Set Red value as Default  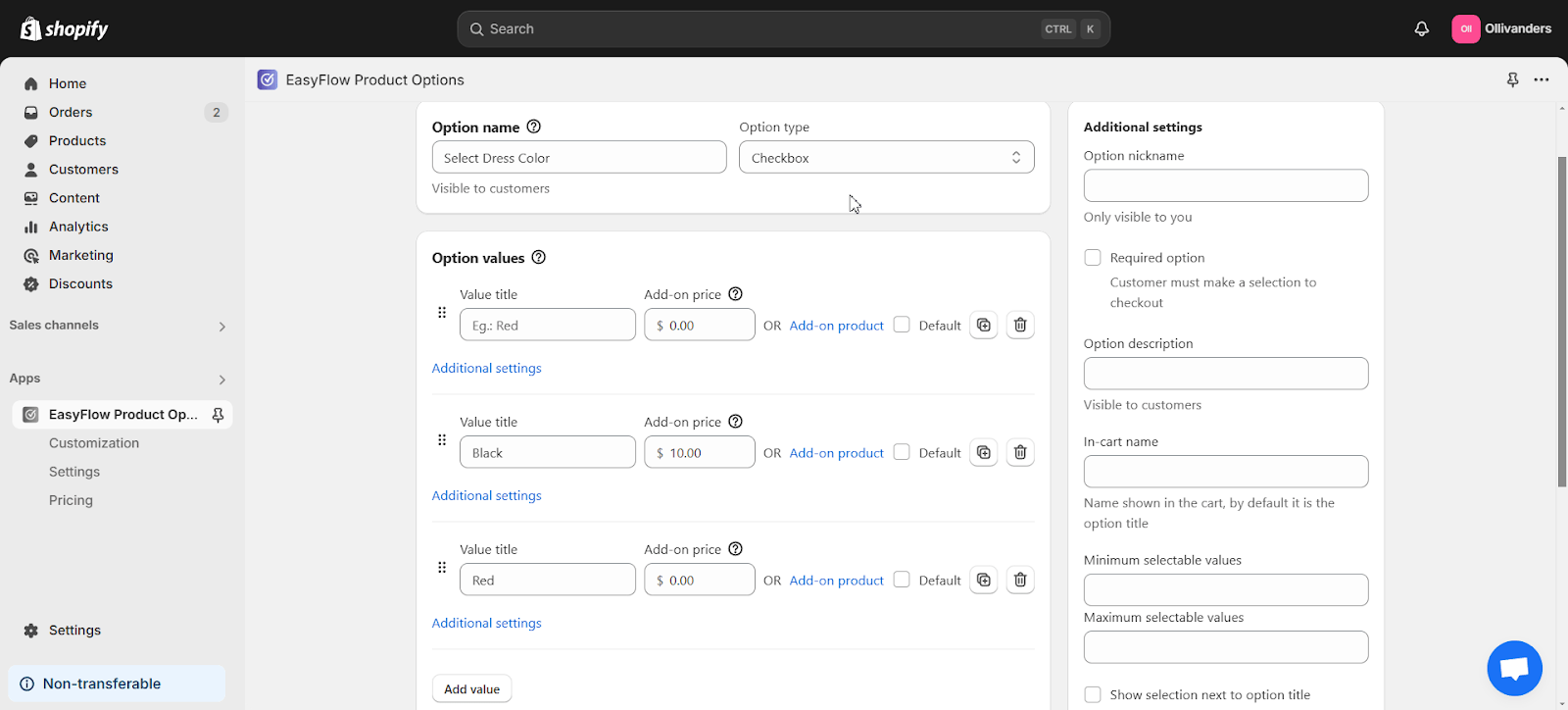click(902, 580)
